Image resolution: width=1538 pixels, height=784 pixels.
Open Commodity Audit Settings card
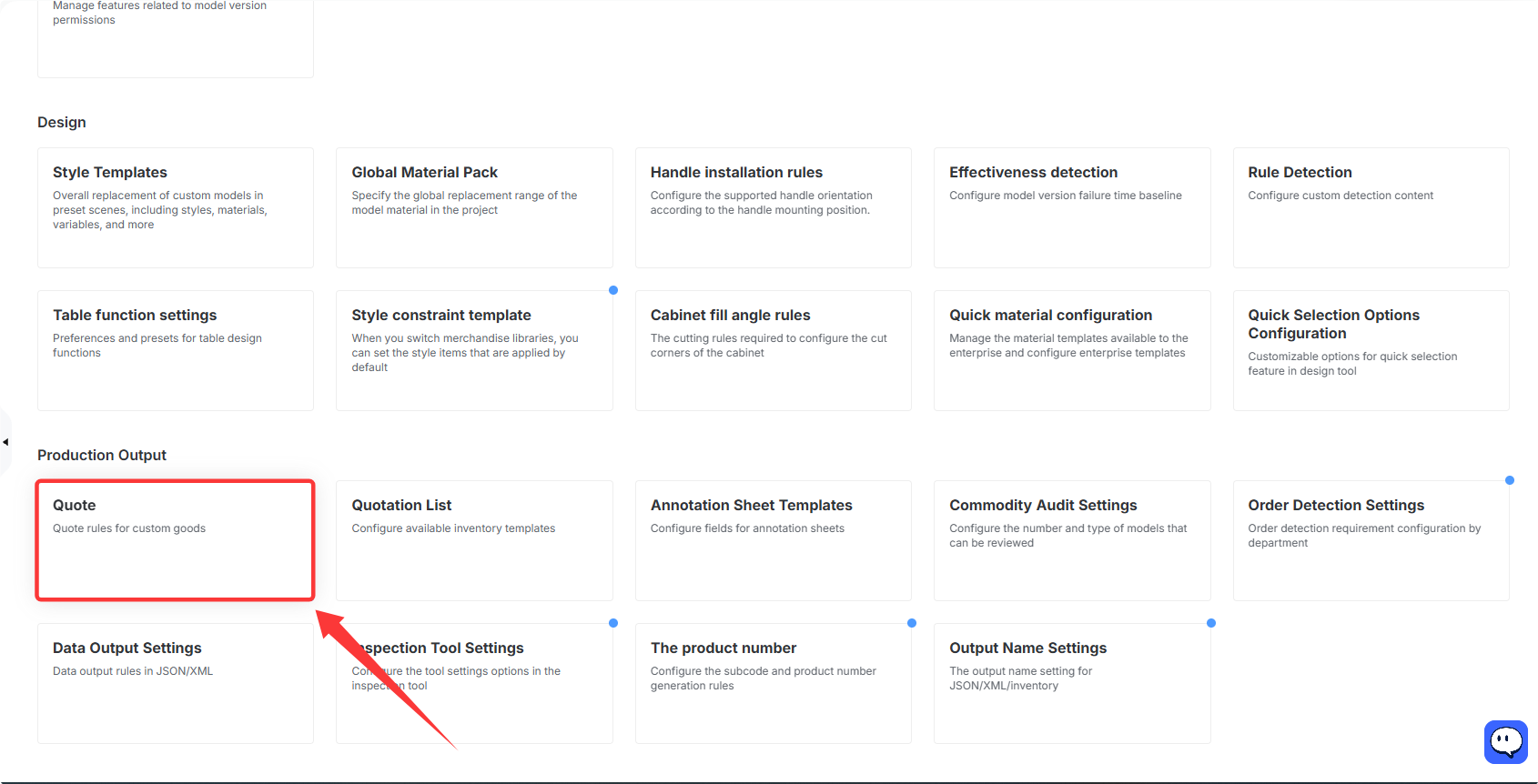click(x=1072, y=540)
